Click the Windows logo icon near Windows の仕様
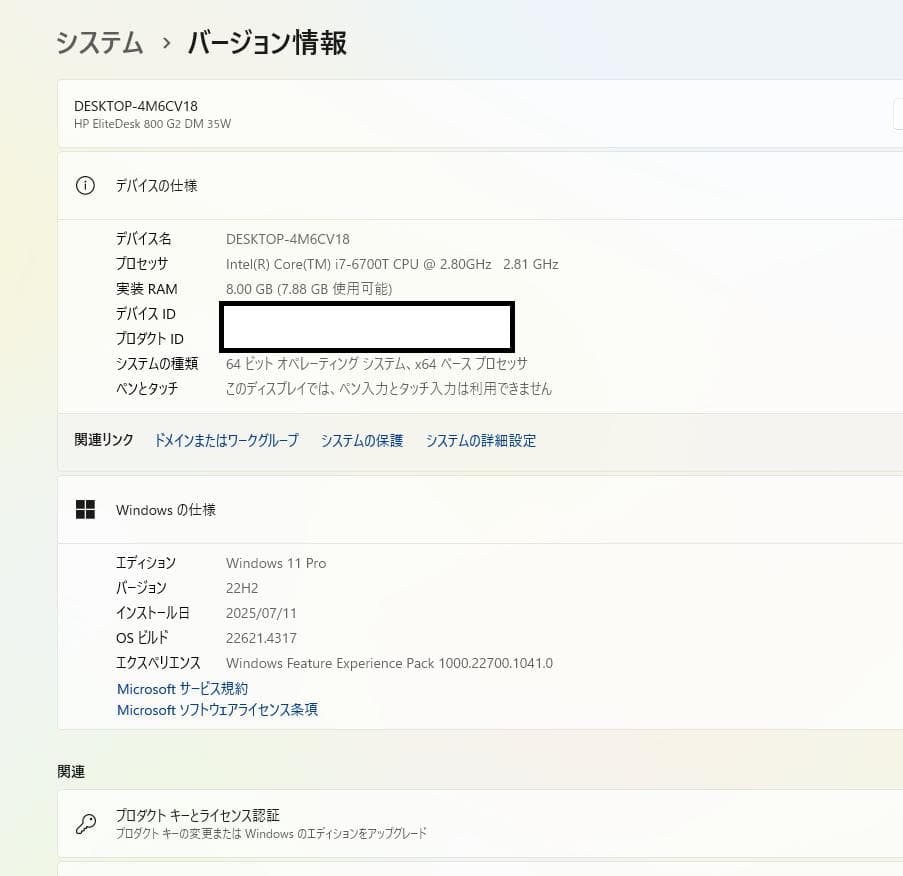903x876 pixels. (85, 509)
